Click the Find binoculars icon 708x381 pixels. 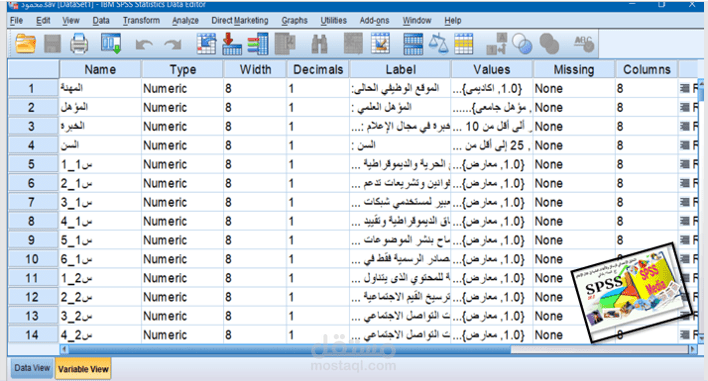point(319,44)
